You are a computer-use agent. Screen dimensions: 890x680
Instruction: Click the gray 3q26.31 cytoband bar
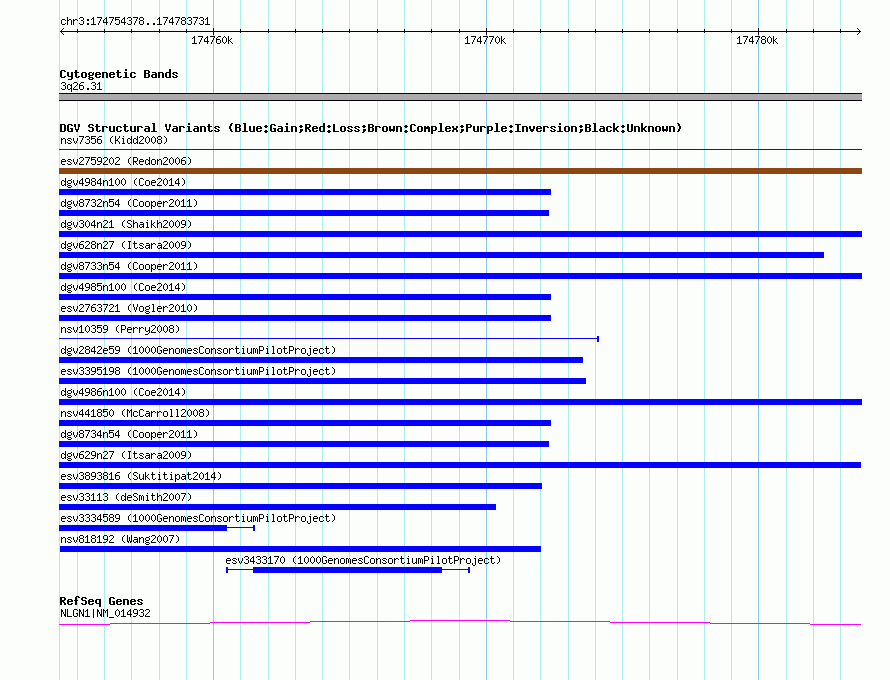[460, 97]
